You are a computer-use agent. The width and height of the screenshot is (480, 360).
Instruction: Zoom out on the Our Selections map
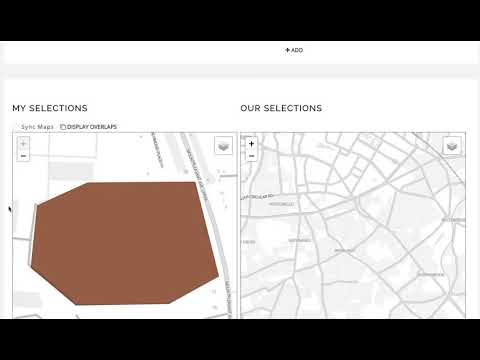pos(252,156)
